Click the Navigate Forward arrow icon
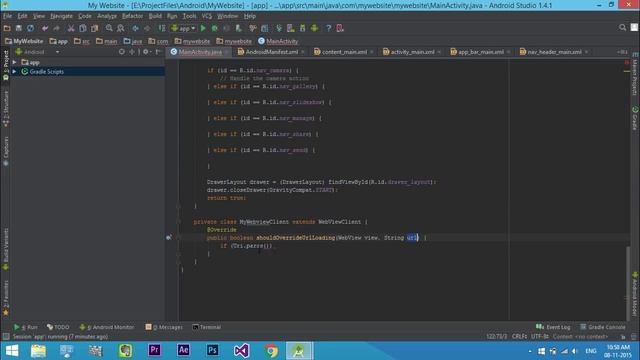The width and height of the screenshot is (640, 360). (147, 28)
